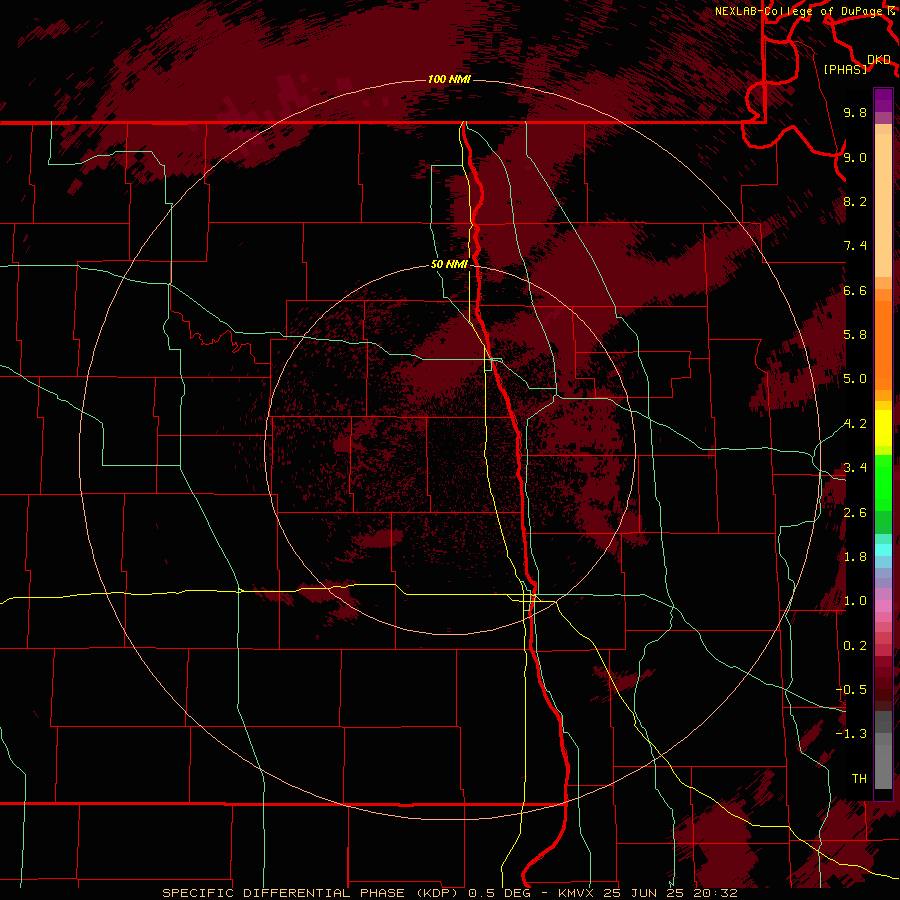Click the yellow segment of the color bar
This screenshot has height=900, width=900.
click(x=883, y=428)
